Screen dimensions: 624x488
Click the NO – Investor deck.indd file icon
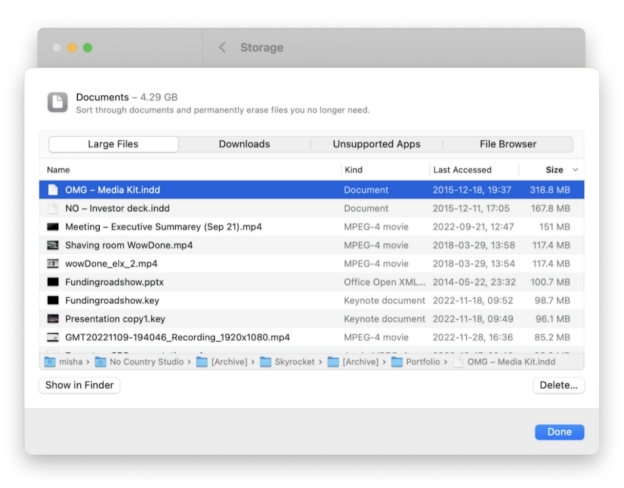tap(53, 208)
